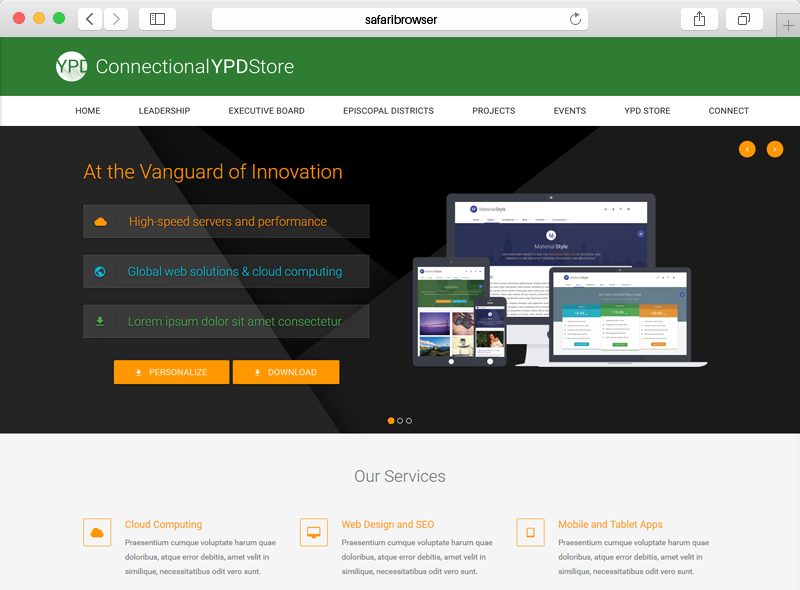This screenshot has width=800, height=590.
Task: Toggle the Safari sidebar button
Action: pos(157,19)
